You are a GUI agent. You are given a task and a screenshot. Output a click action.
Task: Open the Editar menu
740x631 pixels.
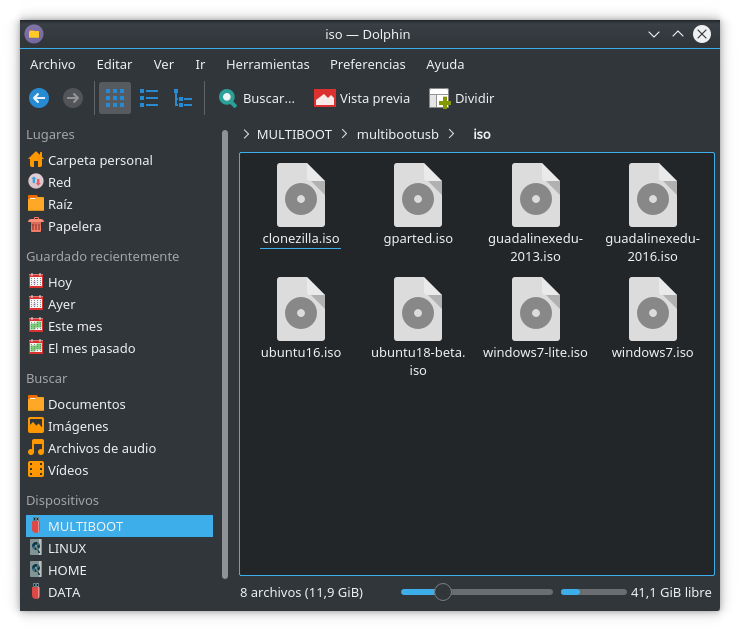114,64
